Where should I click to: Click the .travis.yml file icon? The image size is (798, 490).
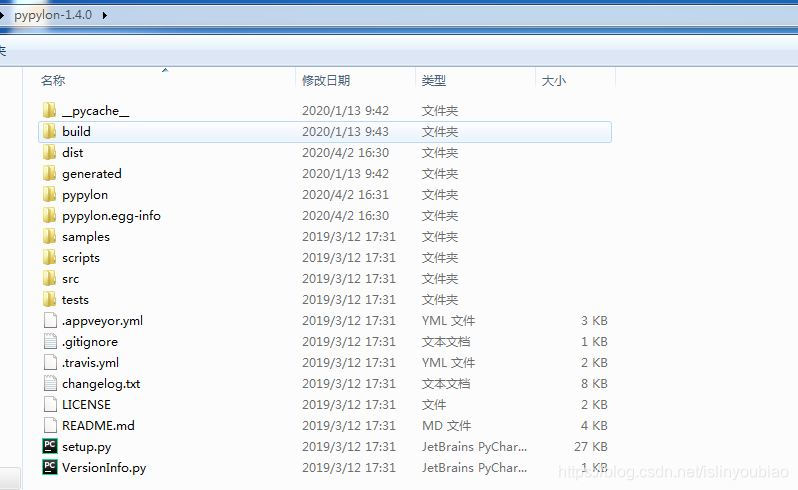[50, 362]
